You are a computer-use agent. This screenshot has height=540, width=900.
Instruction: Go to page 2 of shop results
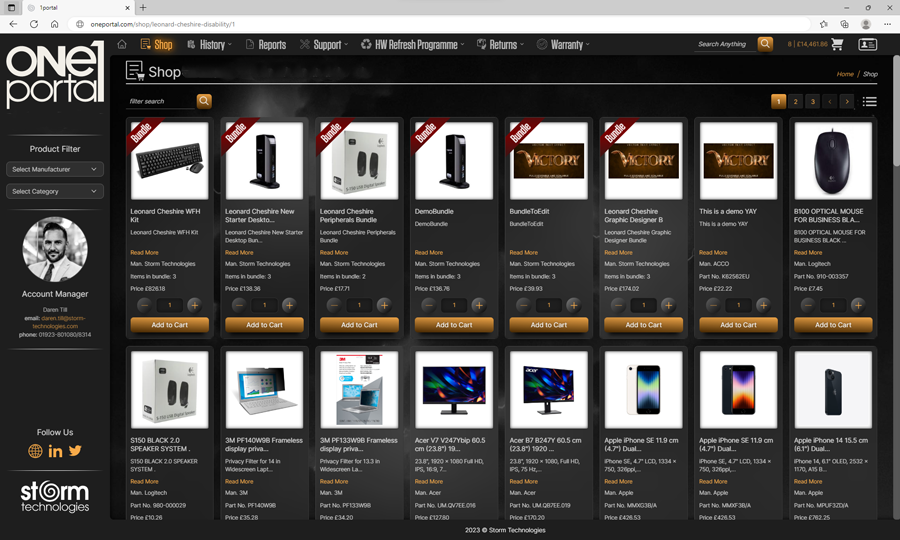pos(795,101)
